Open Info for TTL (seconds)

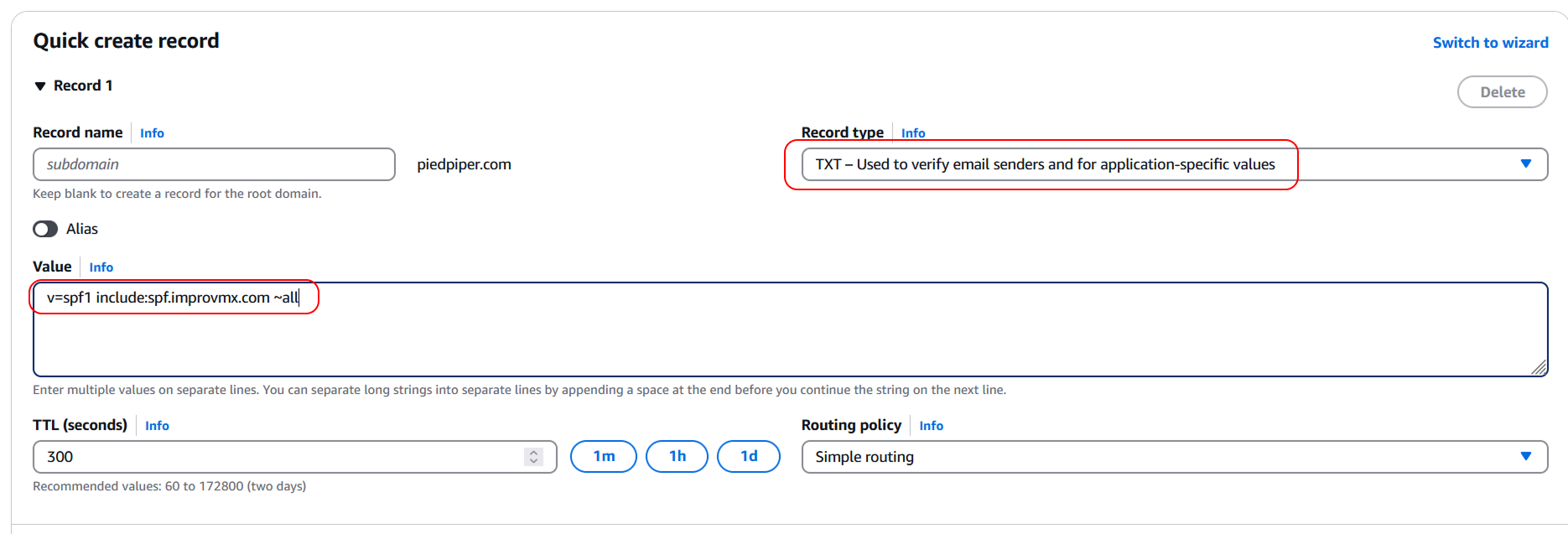click(157, 426)
